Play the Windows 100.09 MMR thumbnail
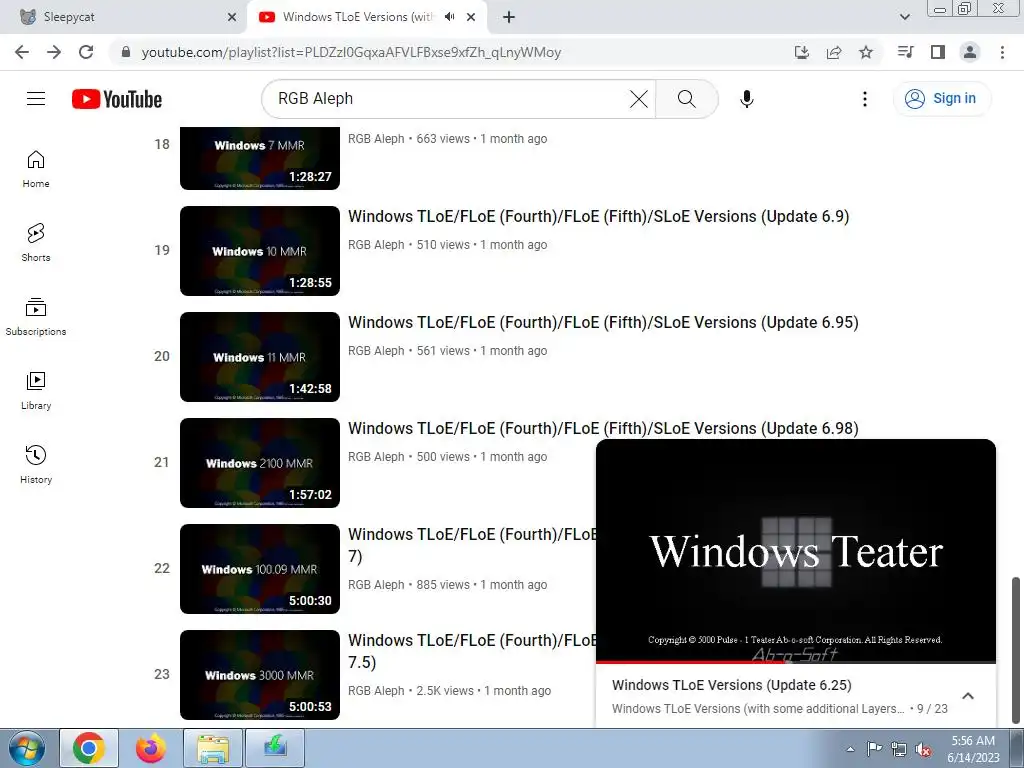Viewport: 1024px width, 768px height. (260, 569)
